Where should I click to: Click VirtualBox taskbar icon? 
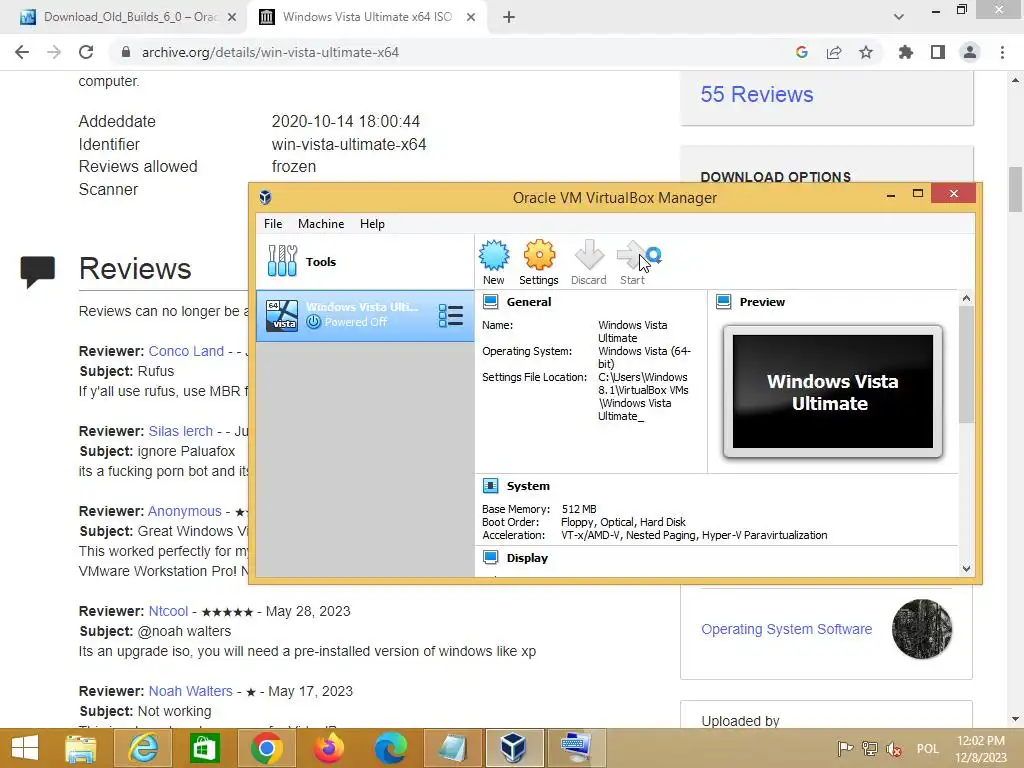tap(513, 748)
